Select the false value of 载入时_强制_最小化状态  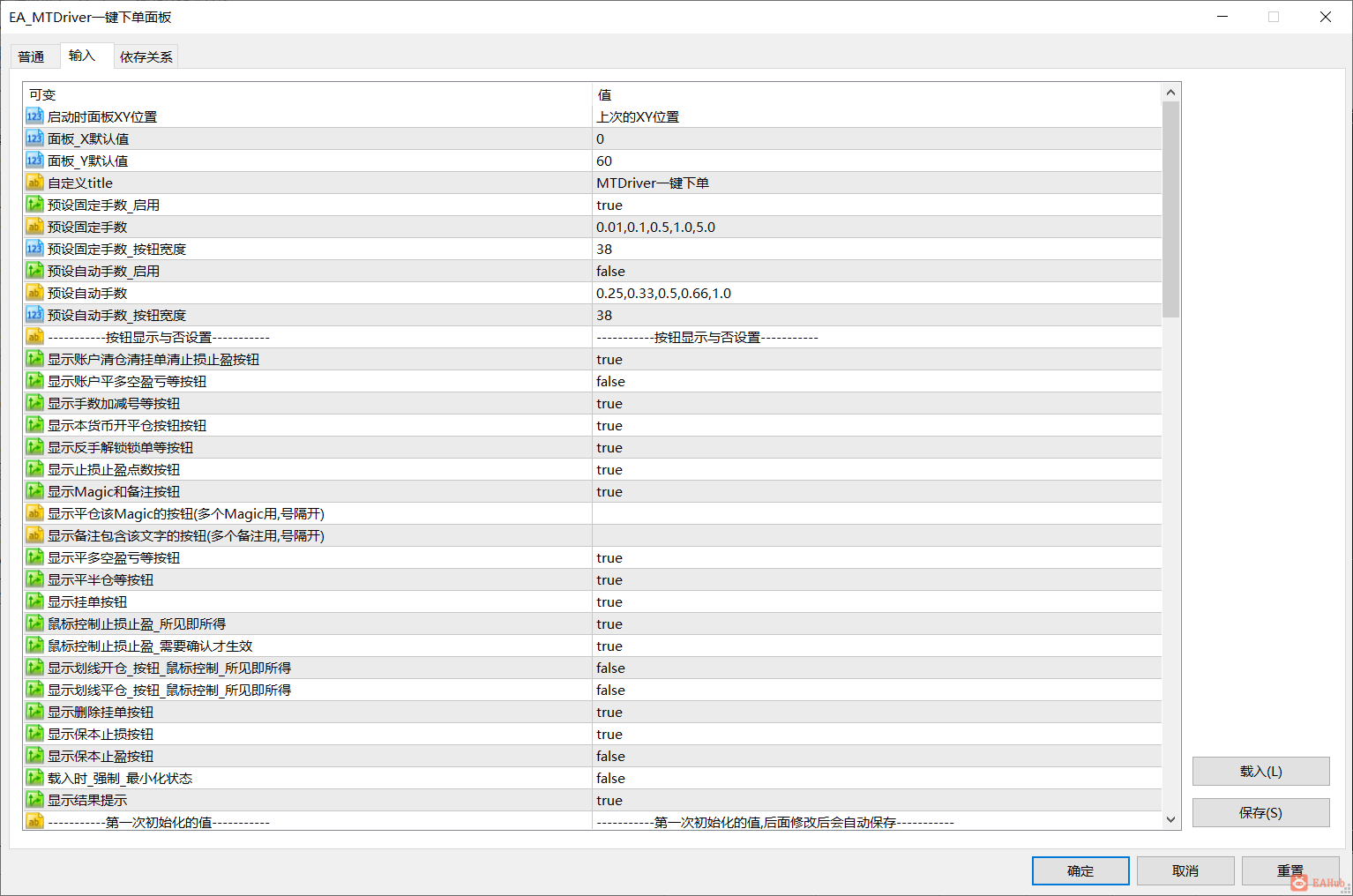click(610, 778)
